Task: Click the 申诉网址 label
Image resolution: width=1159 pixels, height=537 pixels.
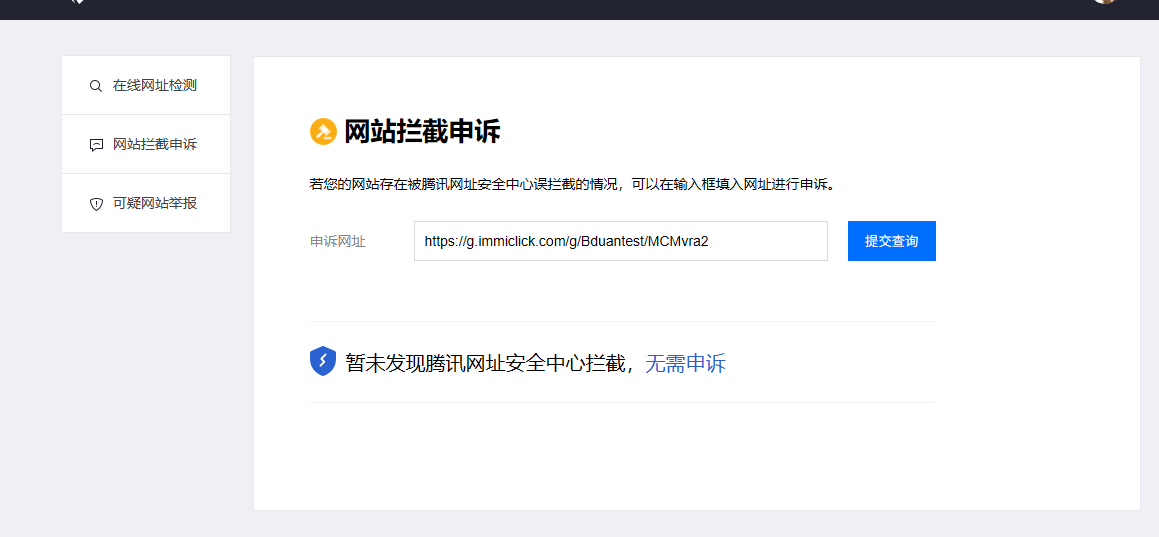Action: pos(337,242)
